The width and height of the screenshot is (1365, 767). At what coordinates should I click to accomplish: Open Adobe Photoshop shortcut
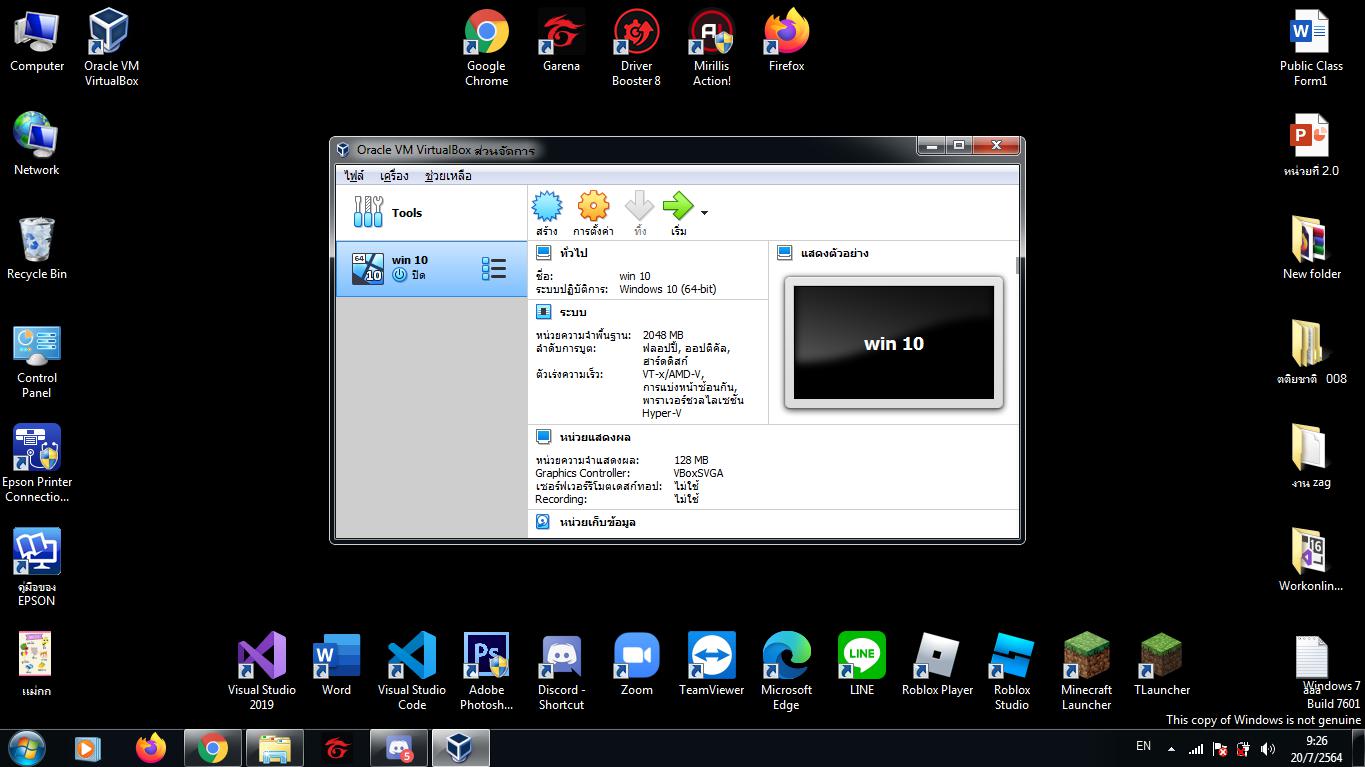[486, 672]
